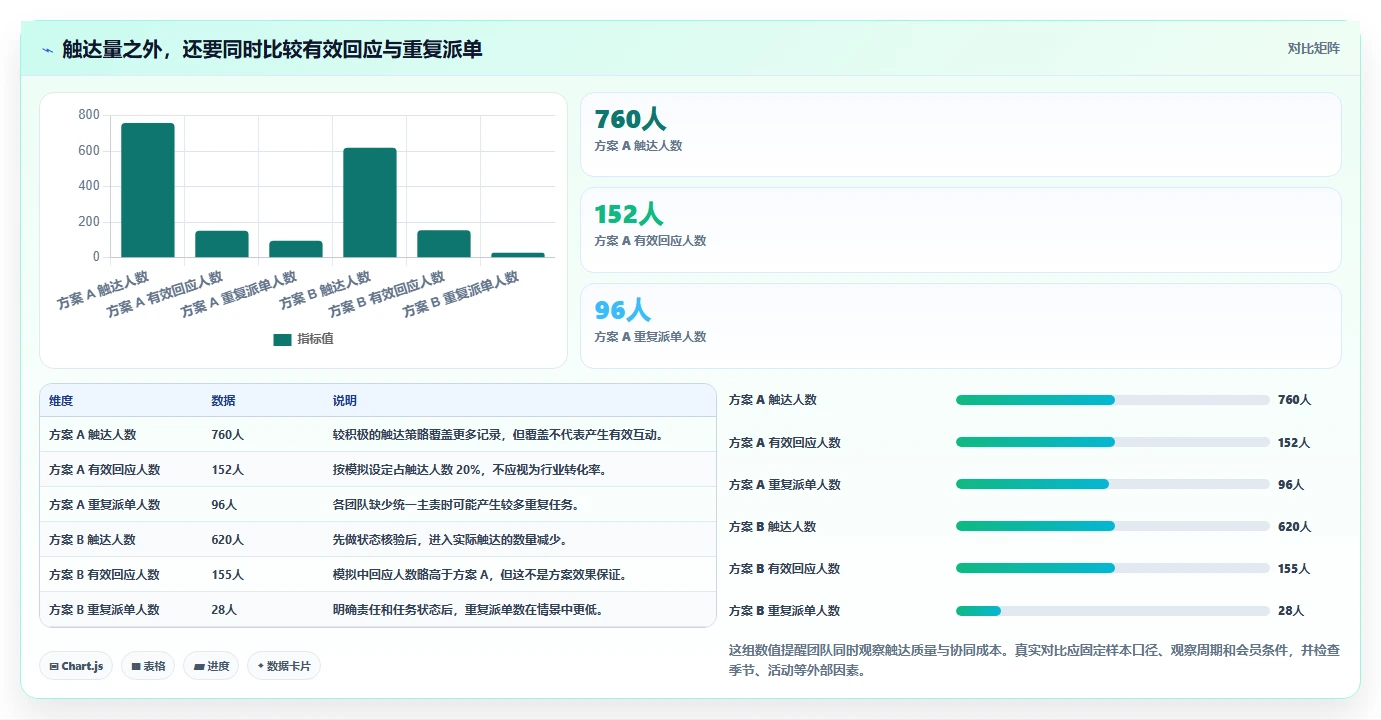Click the 方案 A 重复派单人数 progress bar
Viewport: 1381px width, 720px height.
coord(1113,484)
